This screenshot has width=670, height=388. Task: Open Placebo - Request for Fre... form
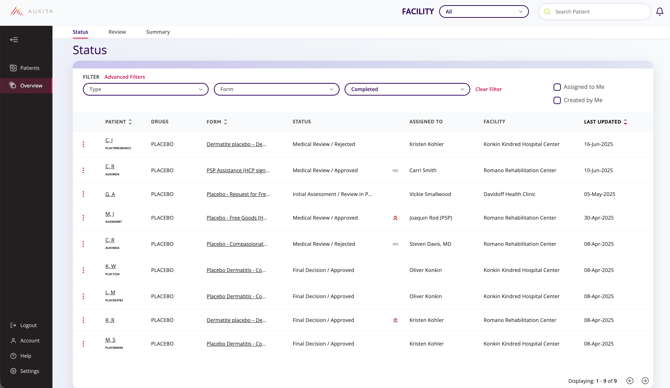click(x=238, y=194)
